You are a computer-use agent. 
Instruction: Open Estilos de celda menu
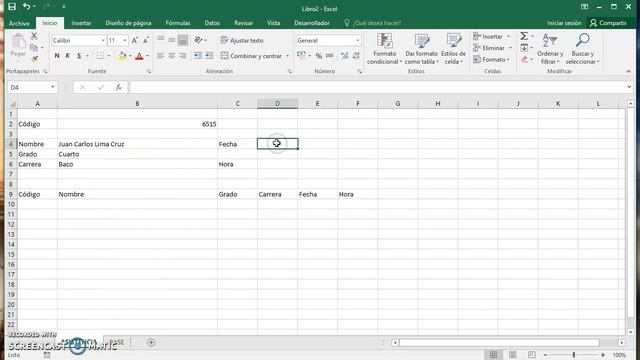453,49
